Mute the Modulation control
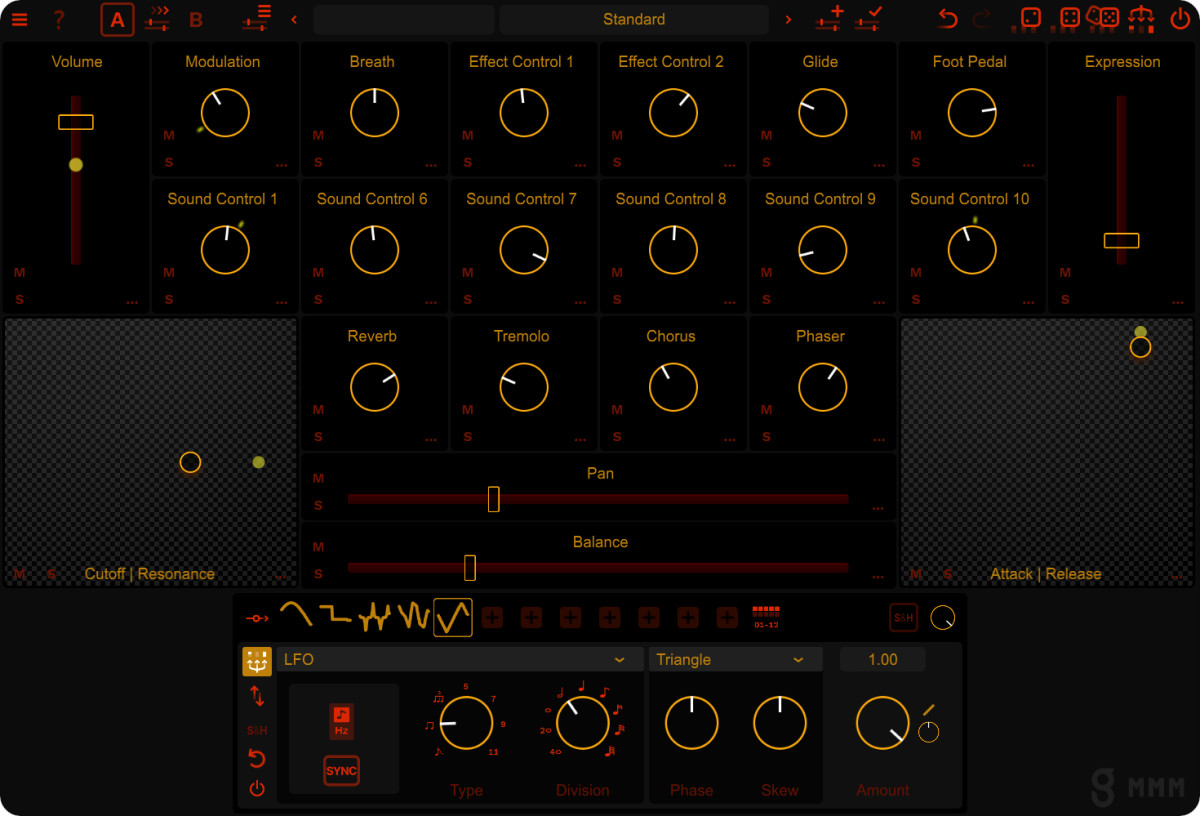1200x816 pixels. (x=169, y=136)
